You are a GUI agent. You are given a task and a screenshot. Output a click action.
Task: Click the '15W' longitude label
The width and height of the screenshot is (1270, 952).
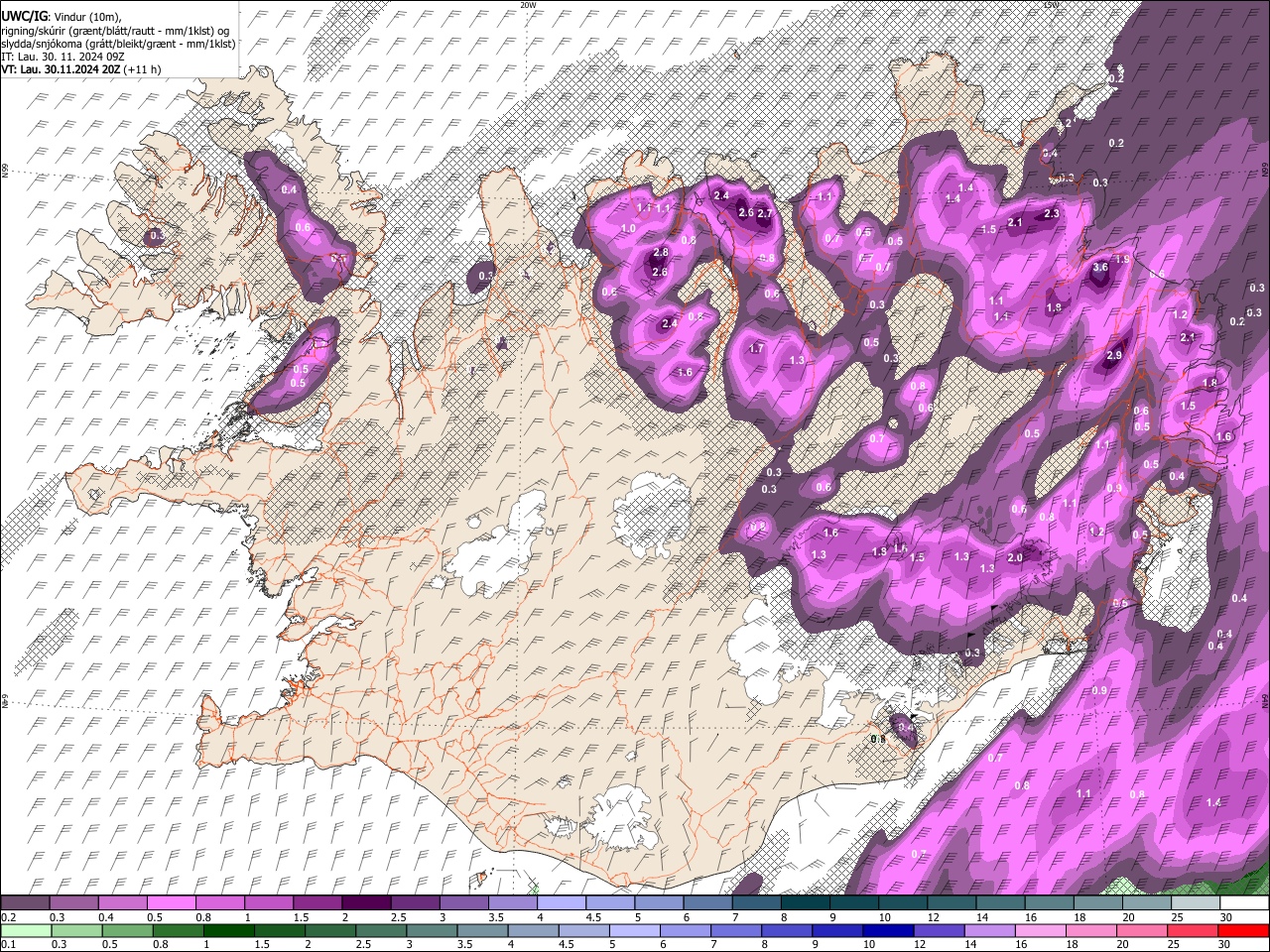tap(1051, 5)
